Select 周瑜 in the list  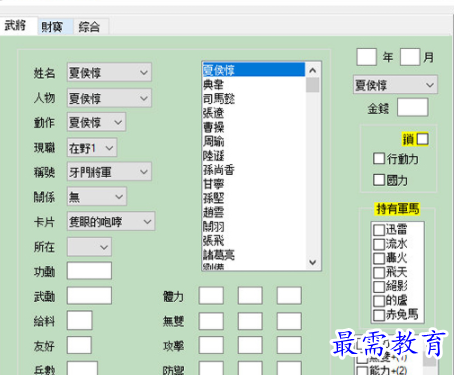(x=254, y=142)
